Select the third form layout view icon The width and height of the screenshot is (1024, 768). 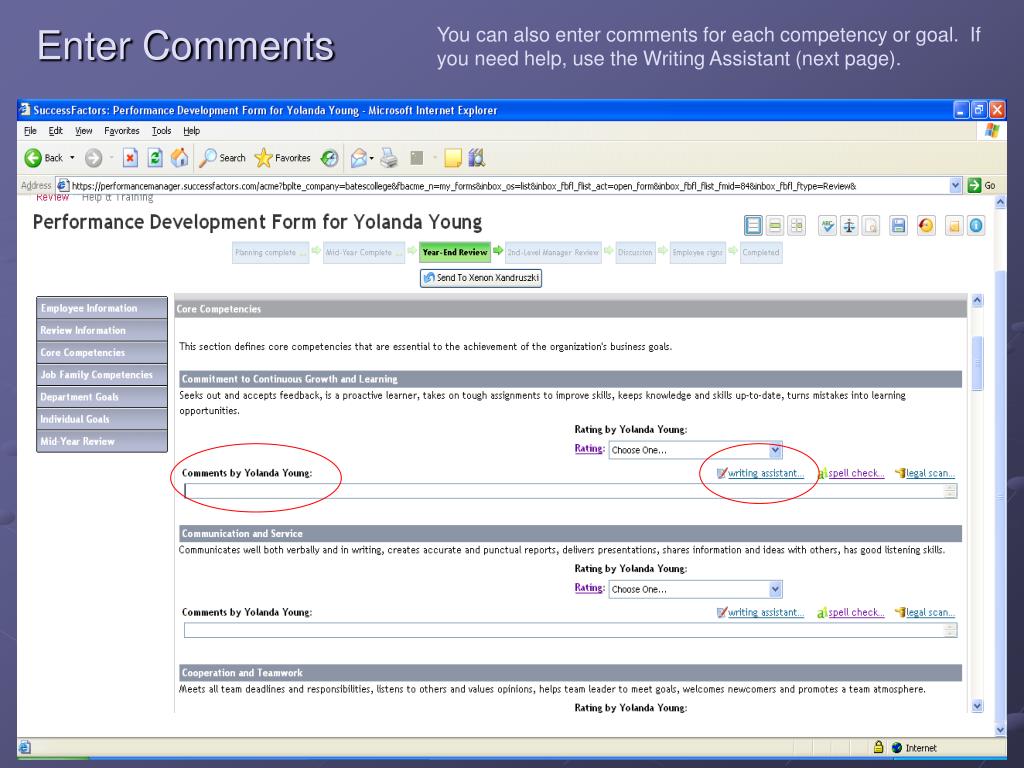point(796,226)
